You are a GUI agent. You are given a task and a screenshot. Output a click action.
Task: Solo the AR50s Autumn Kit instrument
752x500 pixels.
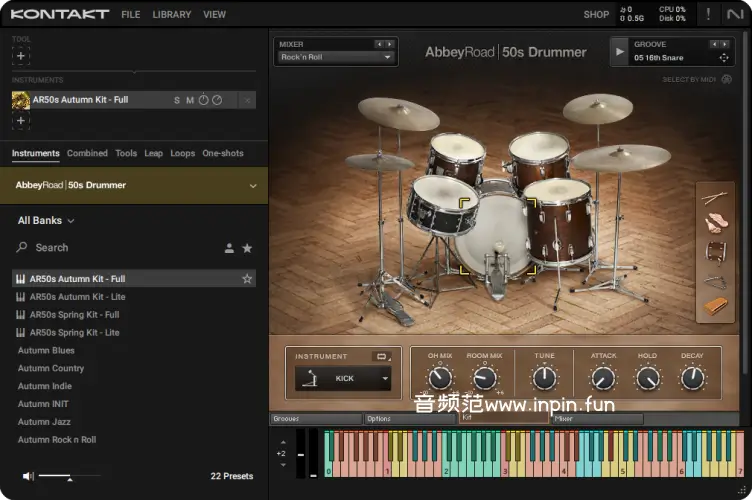click(177, 100)
